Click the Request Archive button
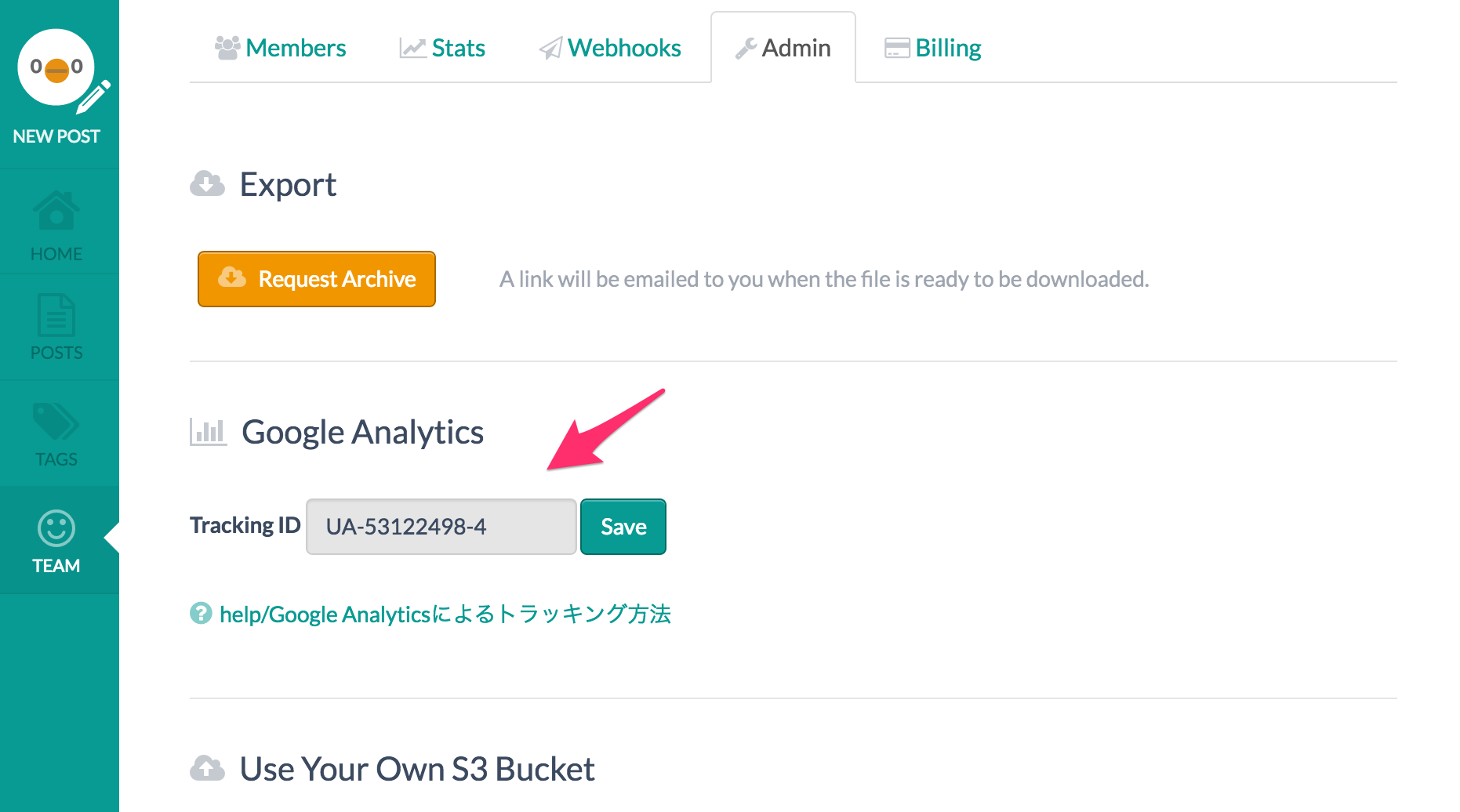This screenshot has height=812, width=1460. click(x=317, y=279)
